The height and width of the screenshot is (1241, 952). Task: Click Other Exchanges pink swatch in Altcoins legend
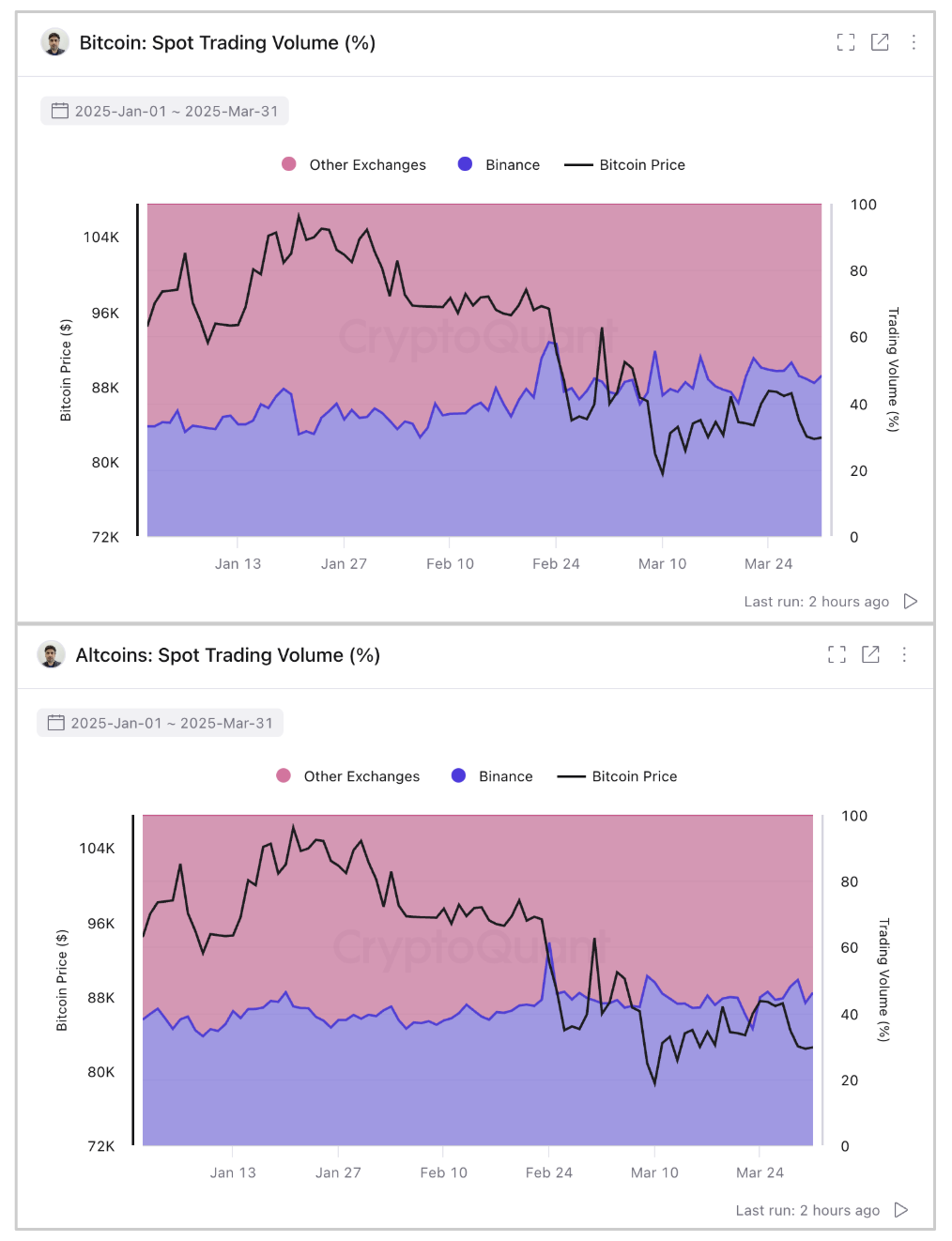(284, 775)
